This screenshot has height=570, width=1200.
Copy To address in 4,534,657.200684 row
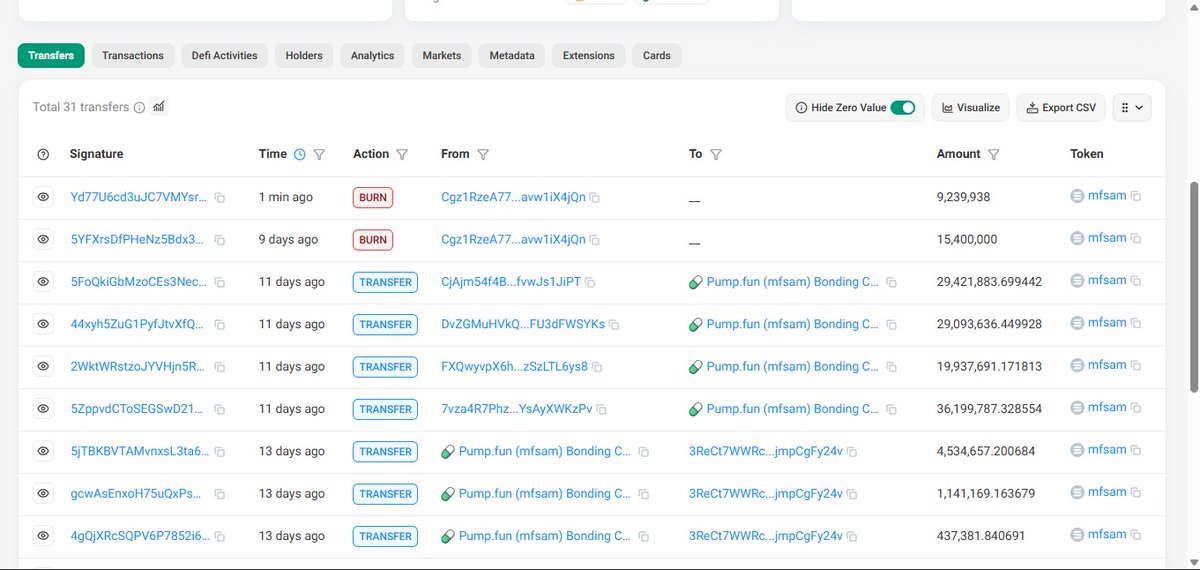pos(852,452)
